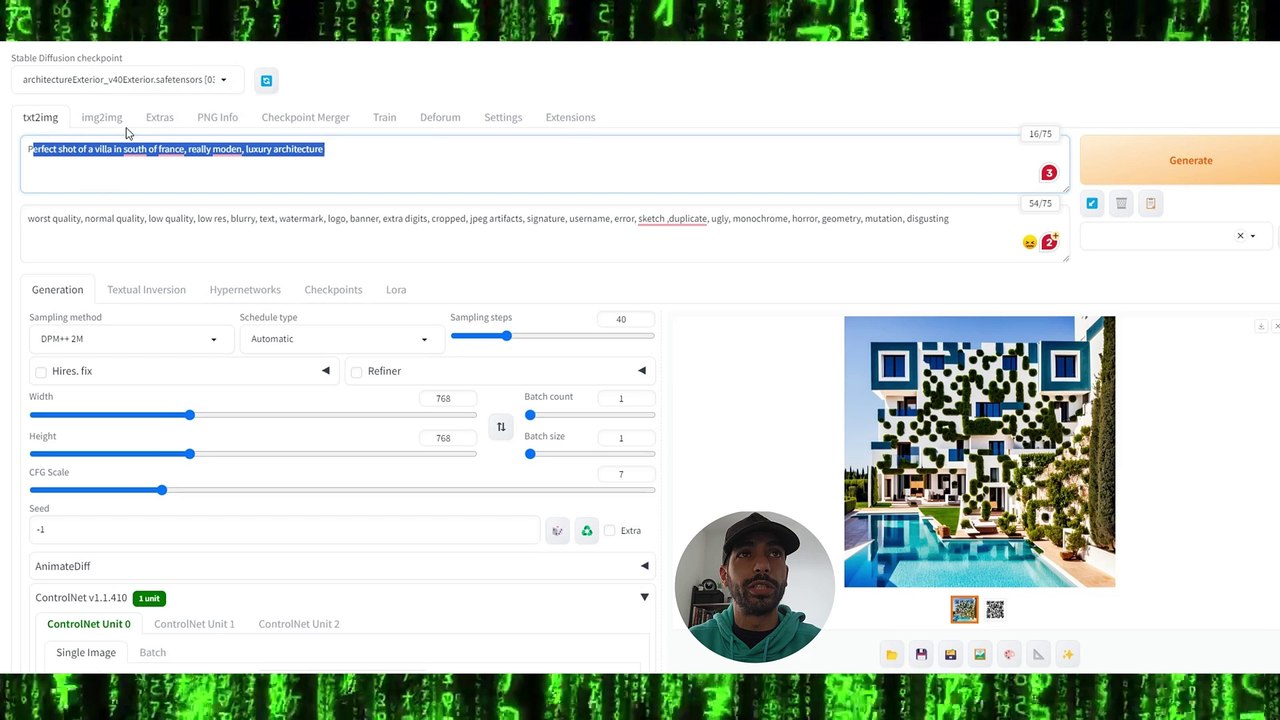The height and width of the screenshot is (720, 1280).
Task: Collapse the ControlNet v1.1.410 section
Action: click(x=644, y=598)
